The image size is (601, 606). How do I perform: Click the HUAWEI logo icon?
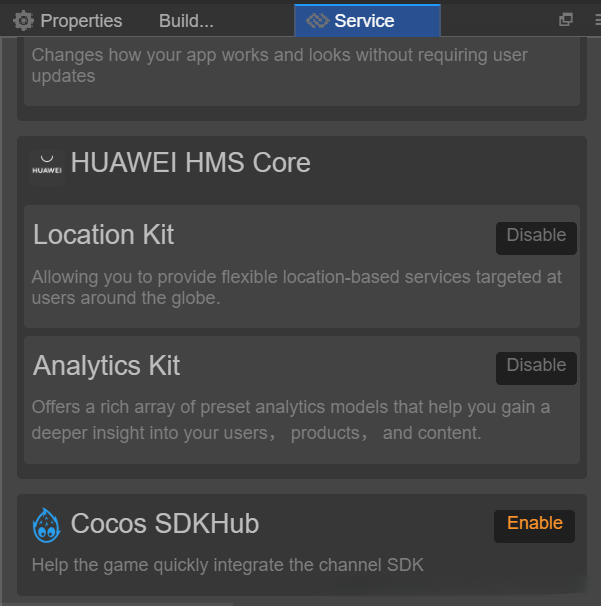coord(46,165)
